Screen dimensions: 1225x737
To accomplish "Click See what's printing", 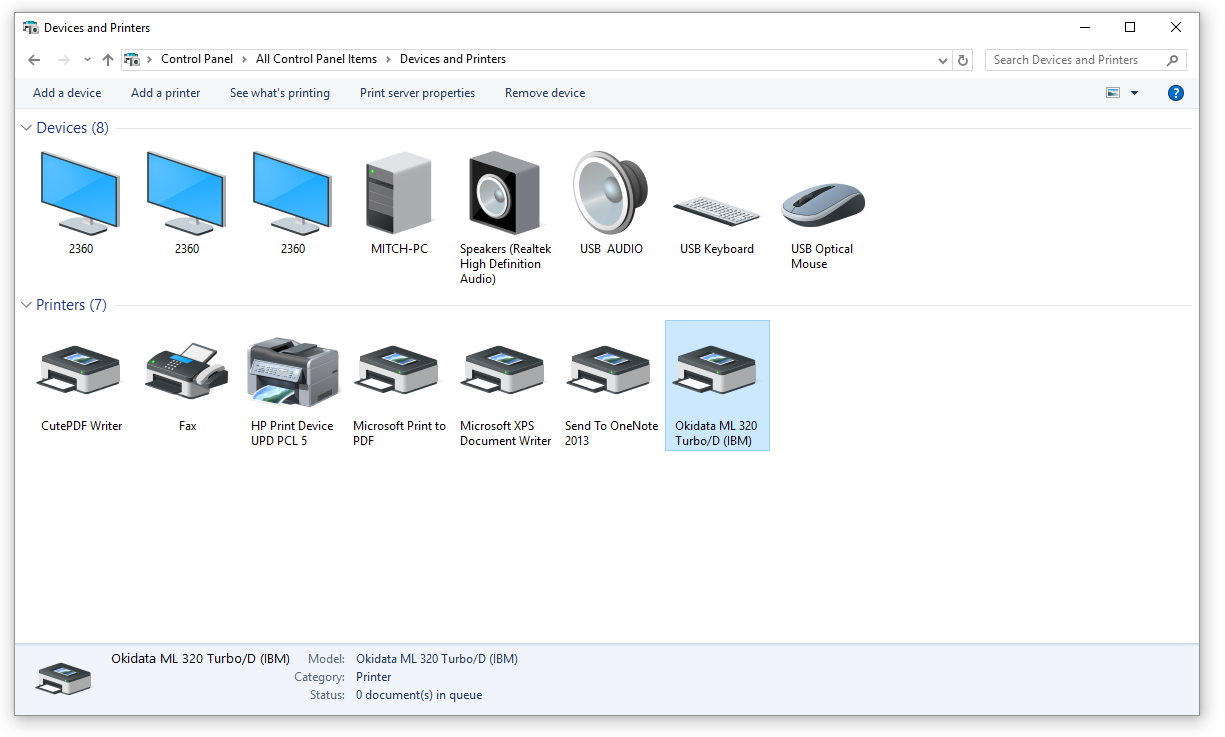I will click(280, 93).
